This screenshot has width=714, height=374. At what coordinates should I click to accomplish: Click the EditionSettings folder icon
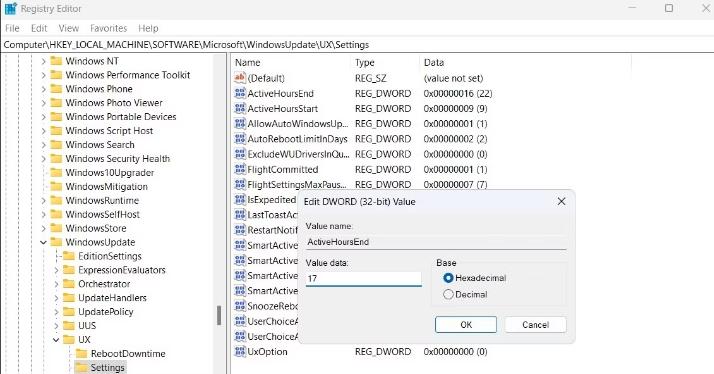point(69,256)
